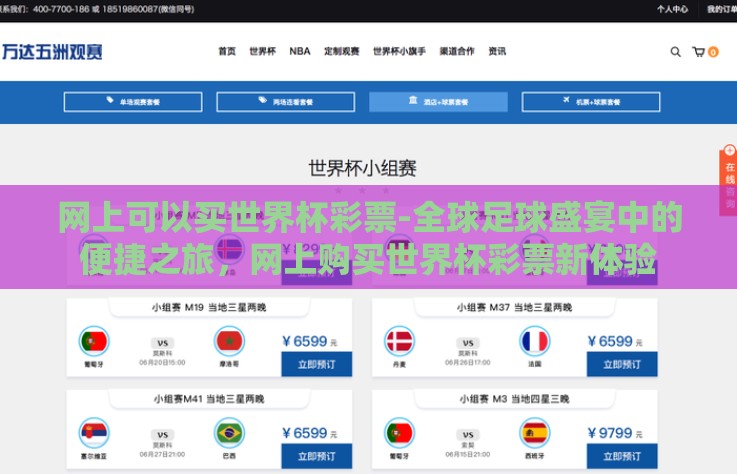Image resolution: width=737 pixels, height=474 pixels.
Task: Switch to the 酒店+球票套餐 tab
Action: click(438, 102)
